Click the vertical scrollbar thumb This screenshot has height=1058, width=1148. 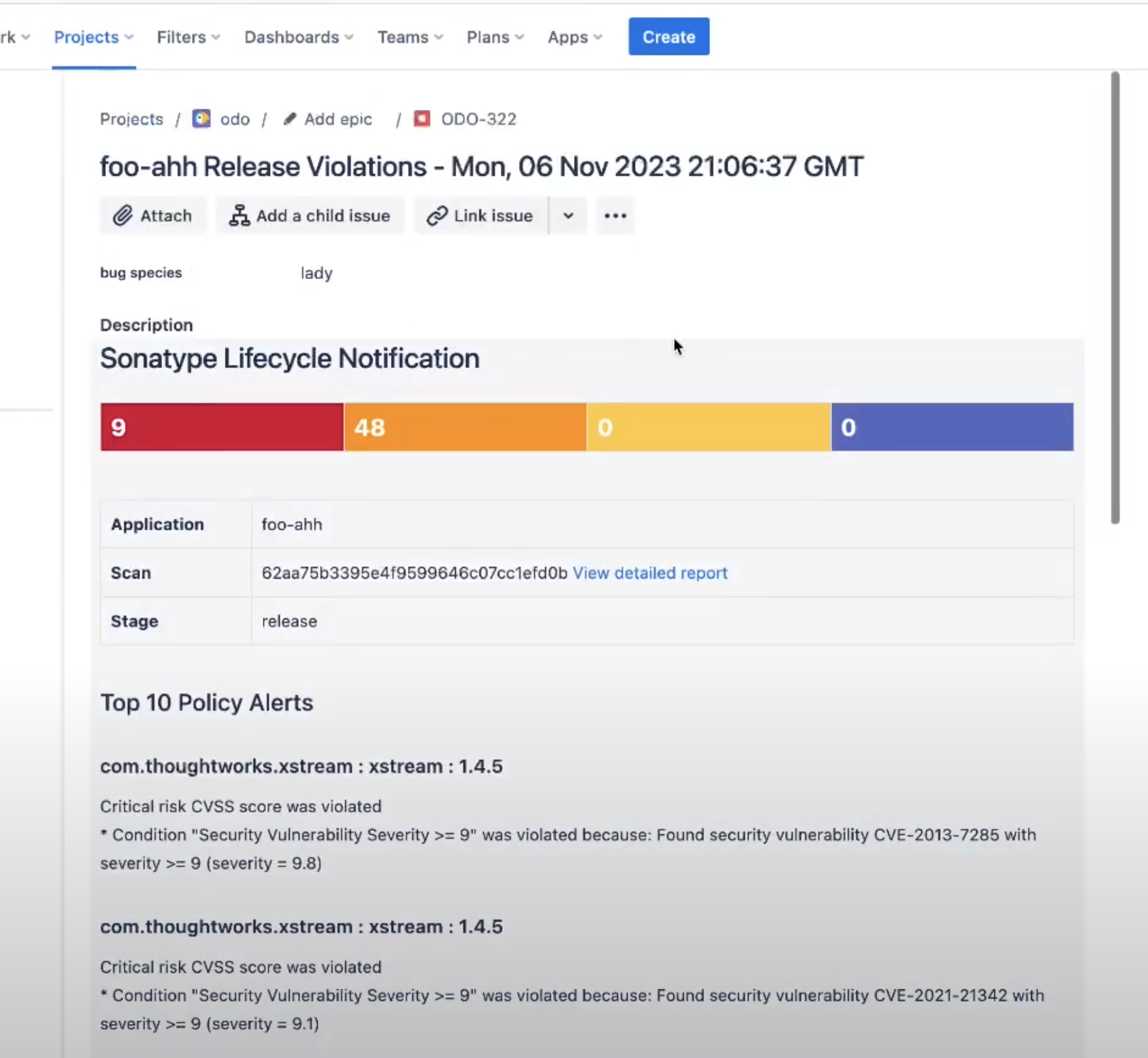[1115, 298]
